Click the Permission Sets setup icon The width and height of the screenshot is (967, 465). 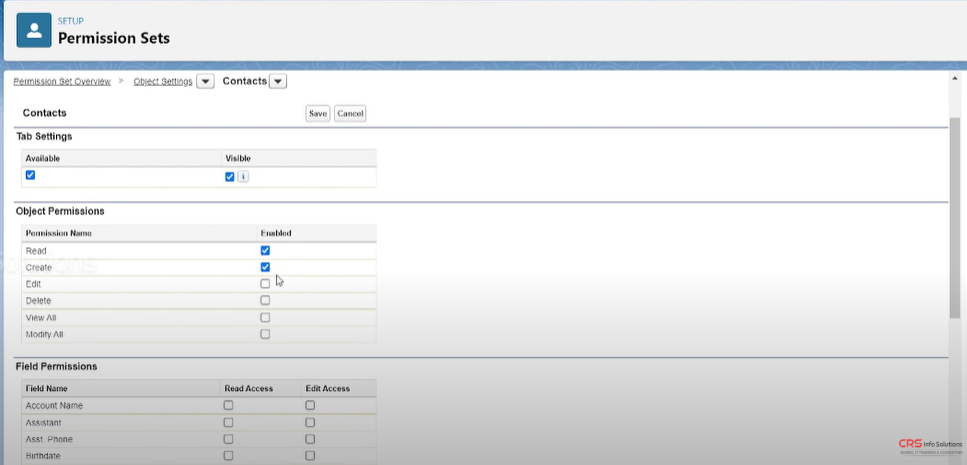click(x=35, y=30)
